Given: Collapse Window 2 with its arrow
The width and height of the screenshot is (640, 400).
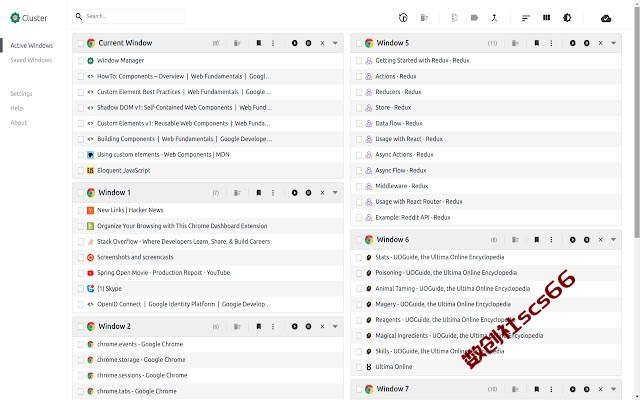Looking at the screenshot, I should 335,327.
